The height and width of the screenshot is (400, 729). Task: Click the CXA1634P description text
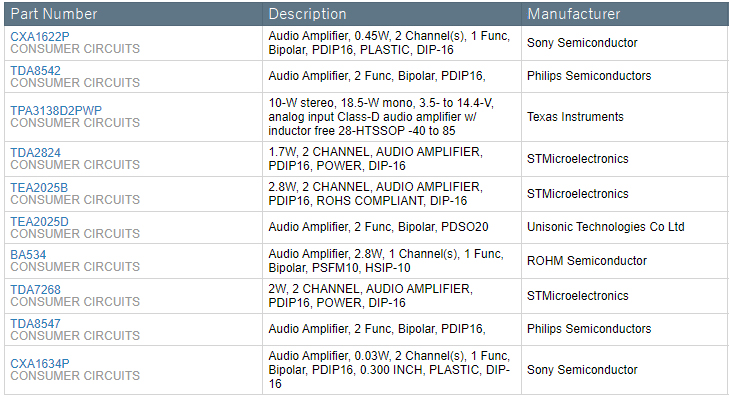[x=388, y=369]
